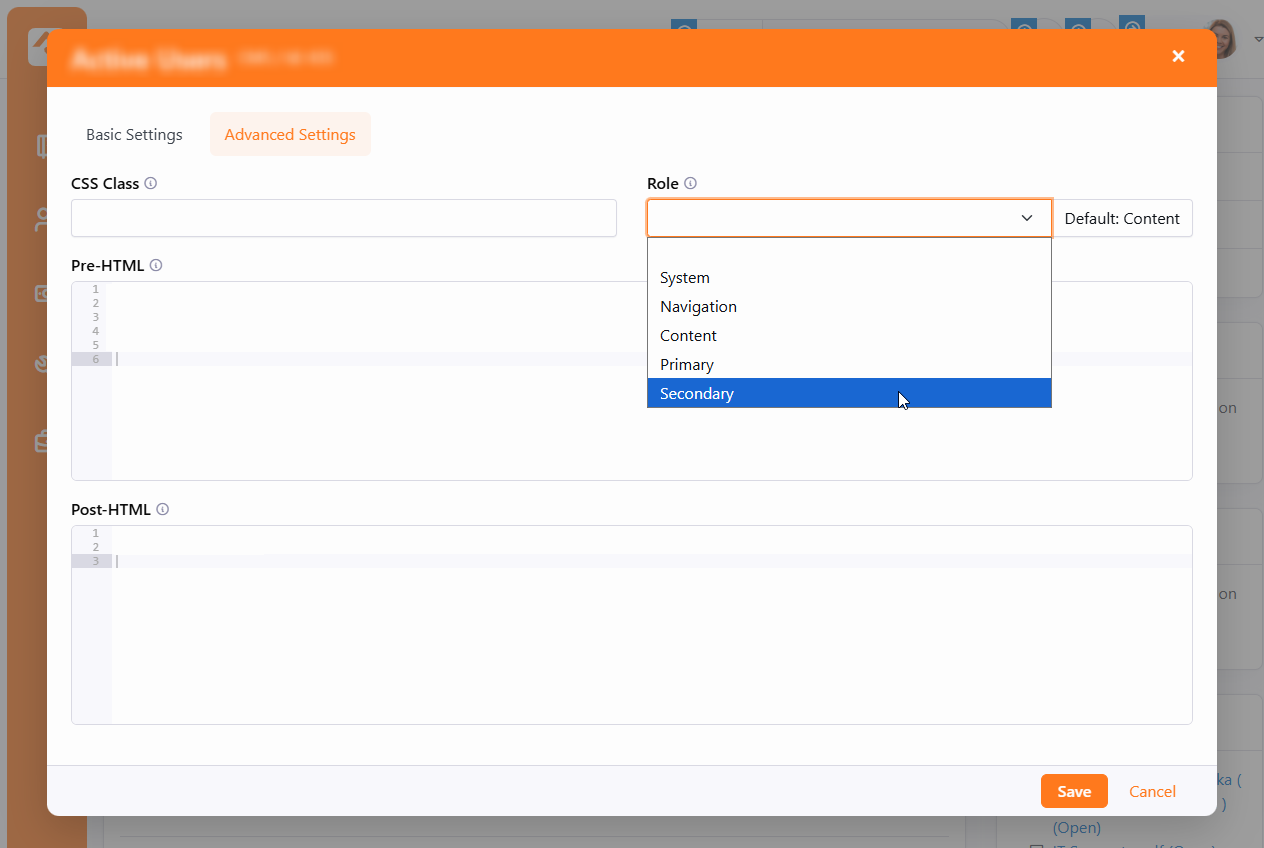1264x848 pixels.
Task: Switch to the Basic Settings tab
Action: point(134,134)
